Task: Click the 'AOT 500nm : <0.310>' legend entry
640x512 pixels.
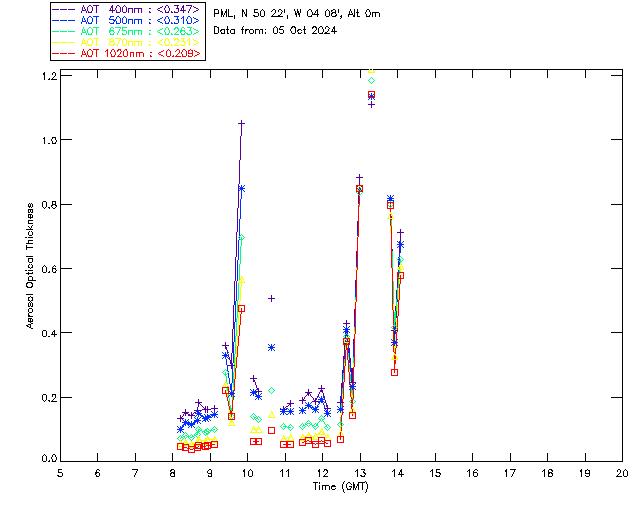Action: (x=127, y=20)
